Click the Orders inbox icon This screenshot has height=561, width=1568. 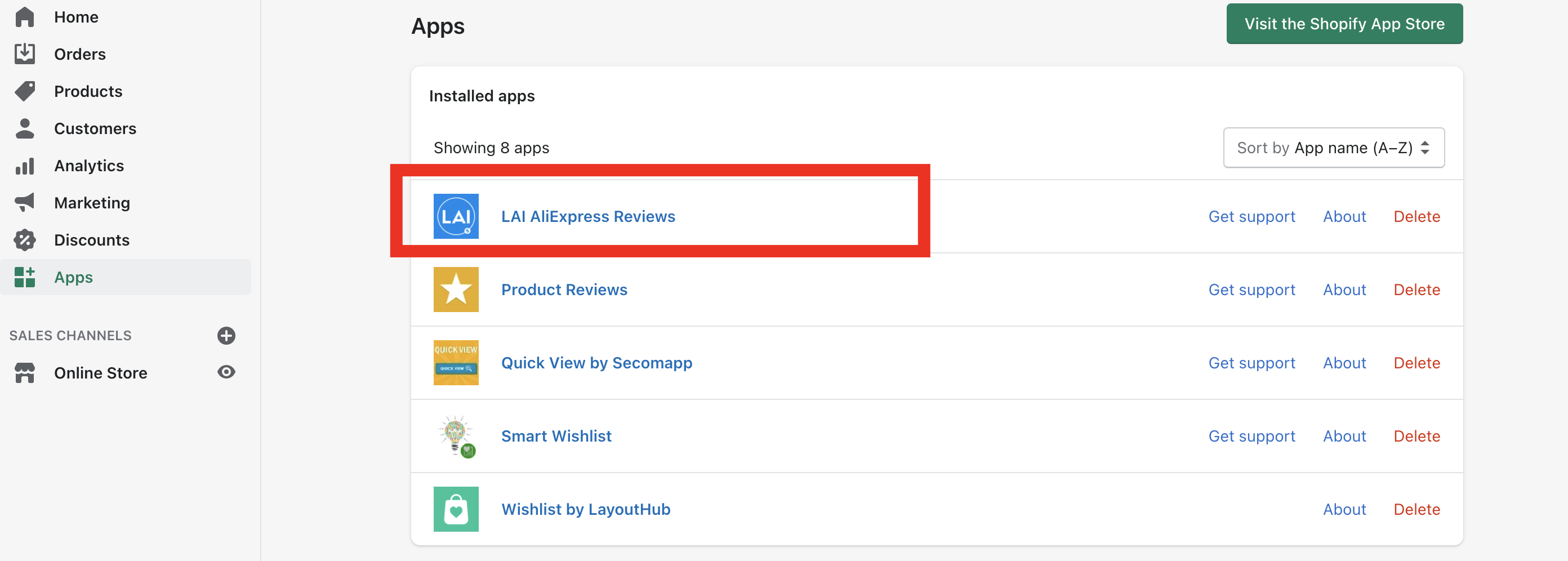point(24,54)
